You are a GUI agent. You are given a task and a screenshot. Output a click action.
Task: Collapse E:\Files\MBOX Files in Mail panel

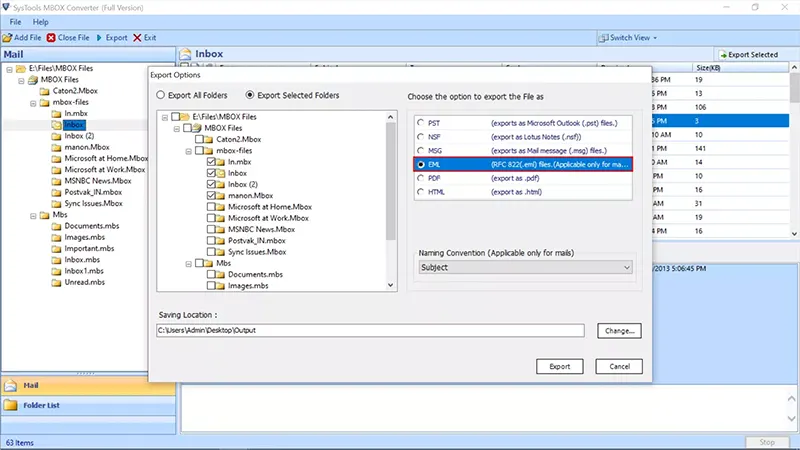pos(9,69)
